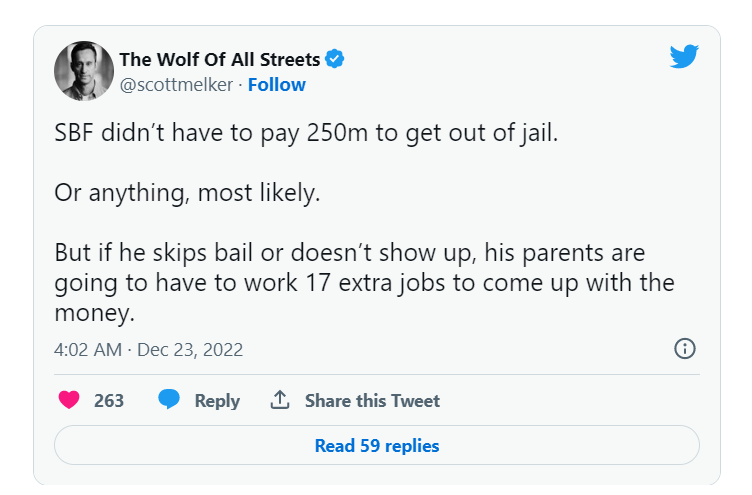
Task: Click the 4:02 AM time text
Action: click(x=89, y=350)
